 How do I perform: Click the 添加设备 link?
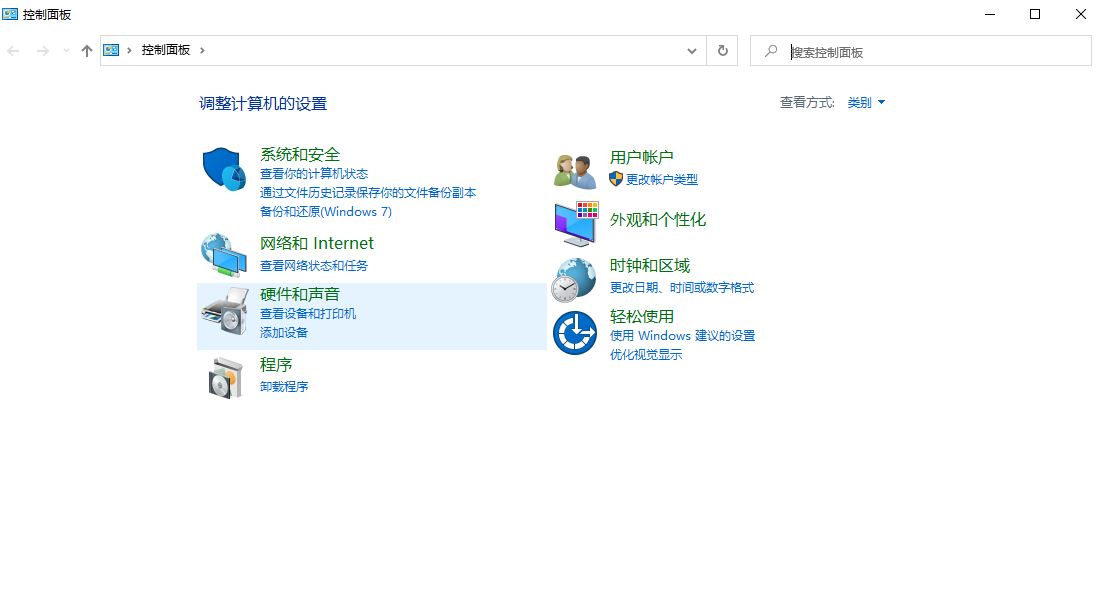tap(284, 332)
